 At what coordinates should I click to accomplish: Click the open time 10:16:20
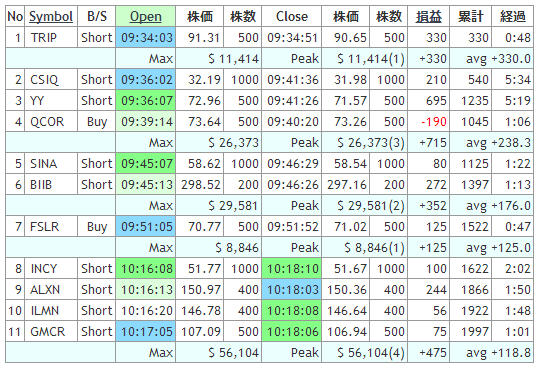[x=145, y=311]
